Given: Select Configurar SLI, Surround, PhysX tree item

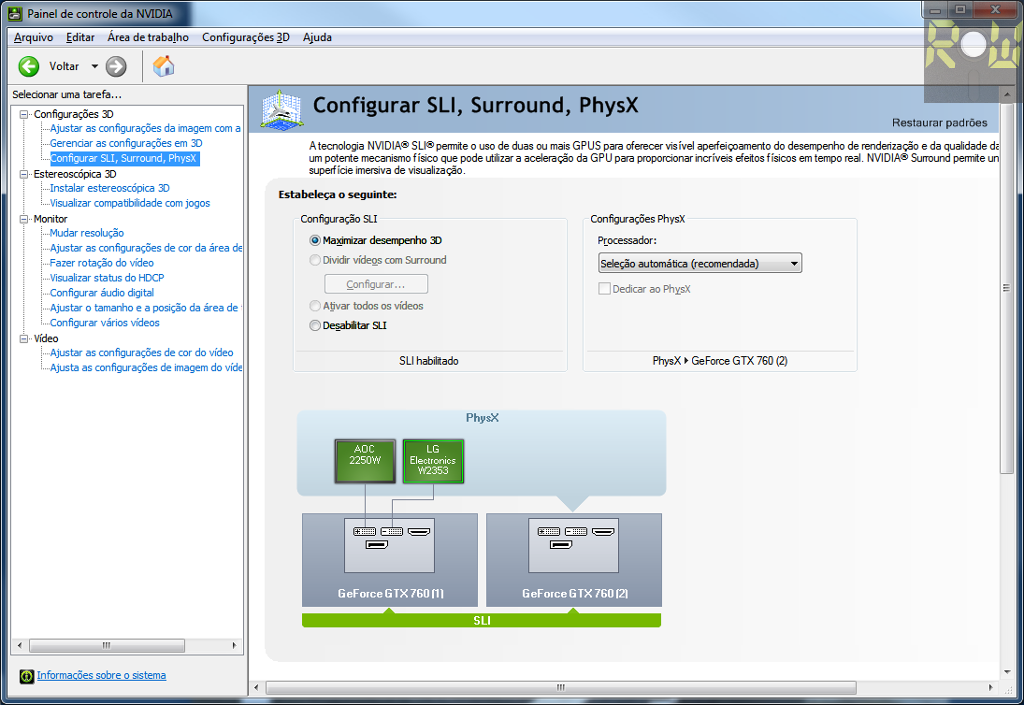Looking at the screenshot, I should [x=123, y=158].
